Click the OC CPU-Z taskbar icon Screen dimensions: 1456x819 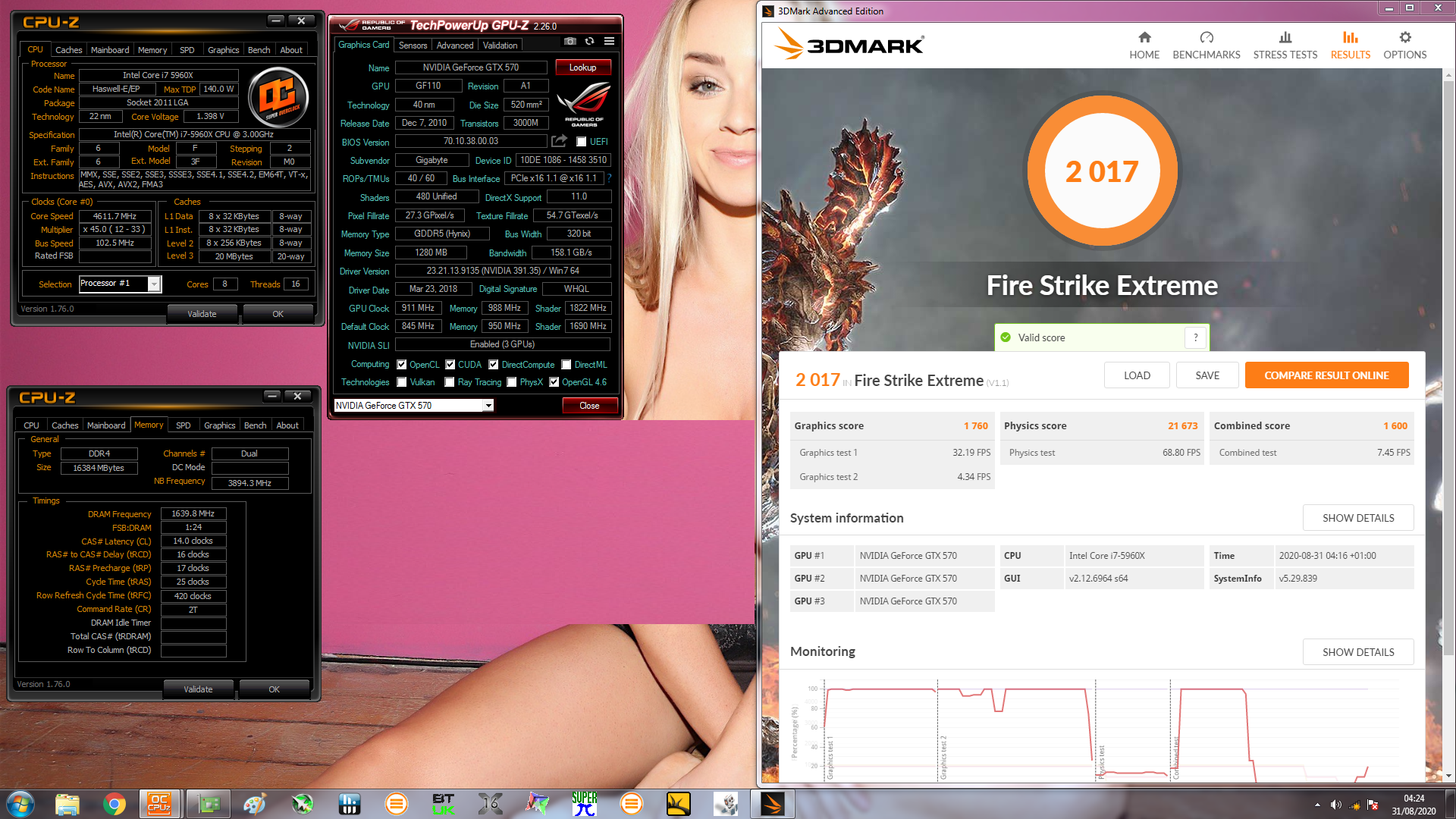tap(159, 804)
